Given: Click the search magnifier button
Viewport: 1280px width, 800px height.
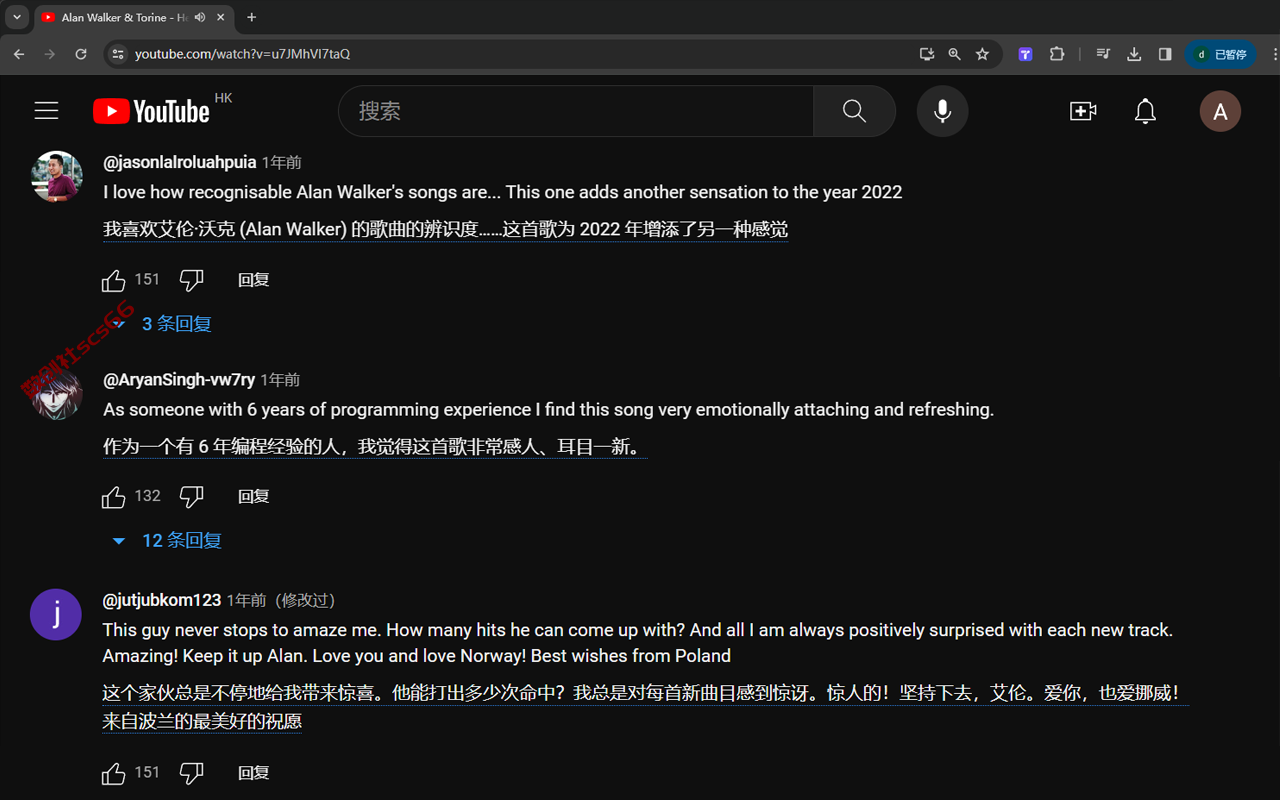Looking at the screenshot, I should coord(854,111).
